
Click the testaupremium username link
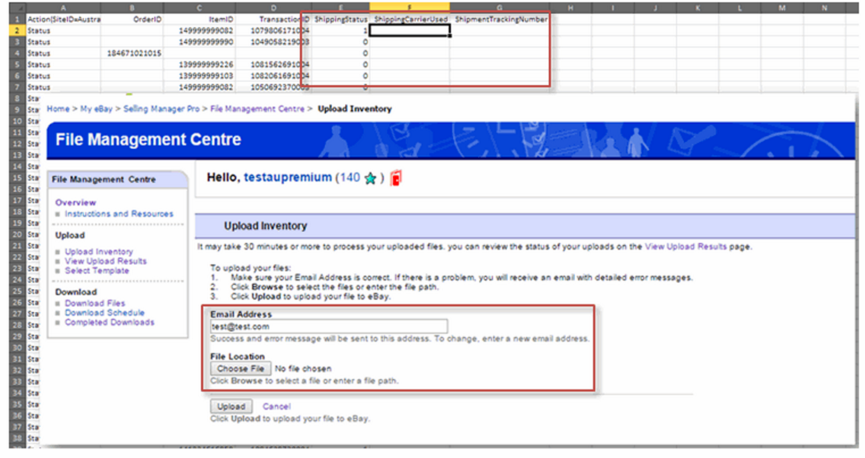[x=287, y=178]
